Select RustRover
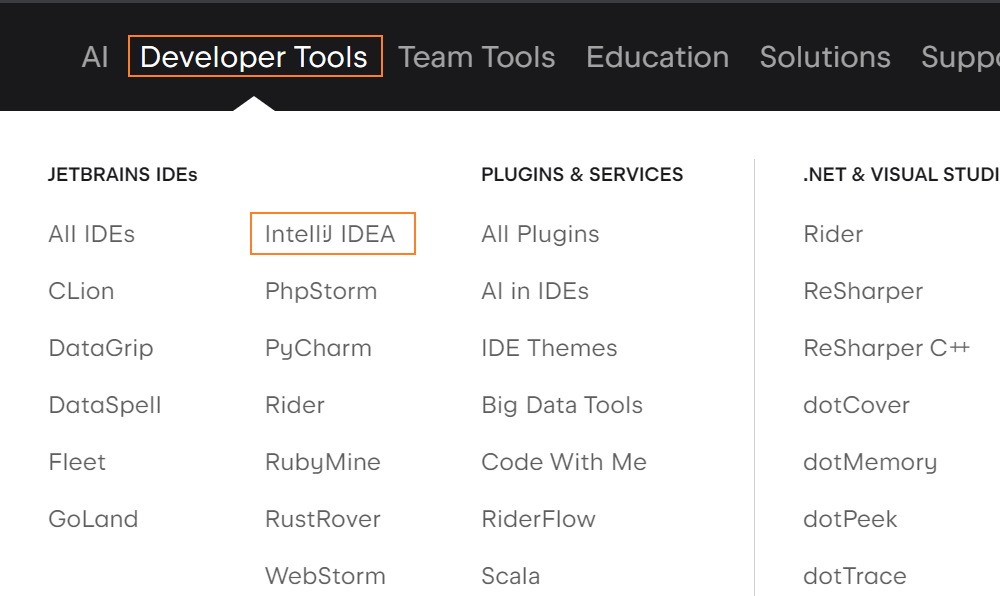Image resolution: width=1000 pixels, height=596 pixels. pos(322,519)
